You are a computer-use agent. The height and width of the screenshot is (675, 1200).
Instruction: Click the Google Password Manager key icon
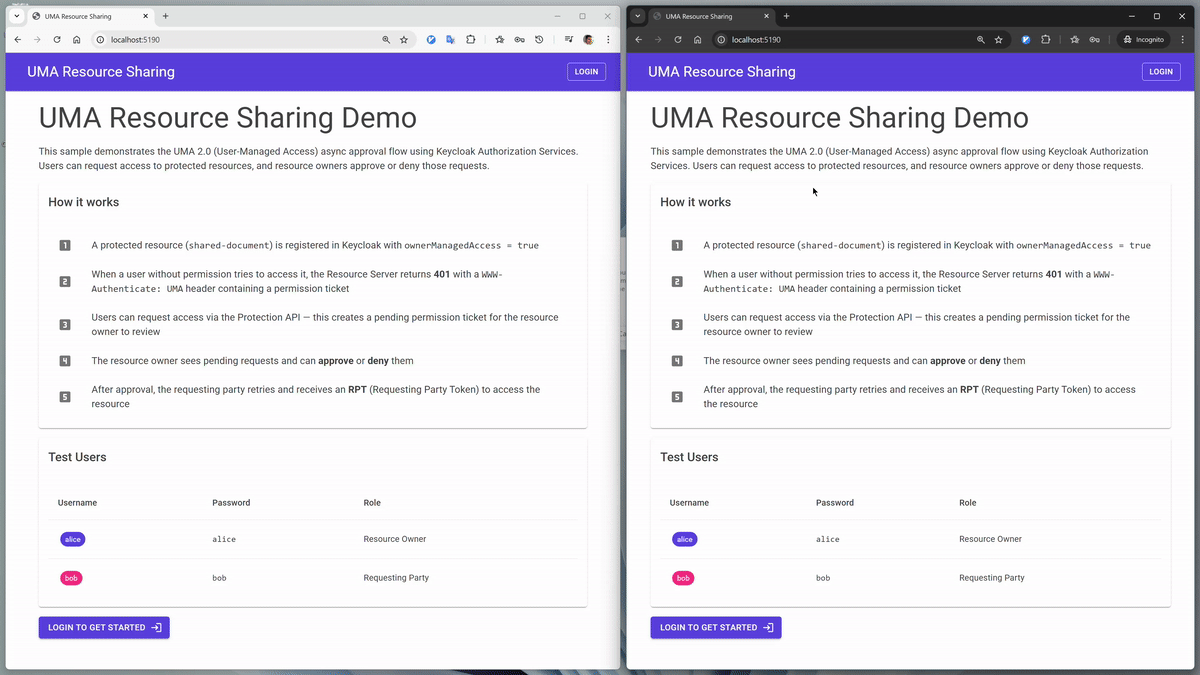coord(520,39)
